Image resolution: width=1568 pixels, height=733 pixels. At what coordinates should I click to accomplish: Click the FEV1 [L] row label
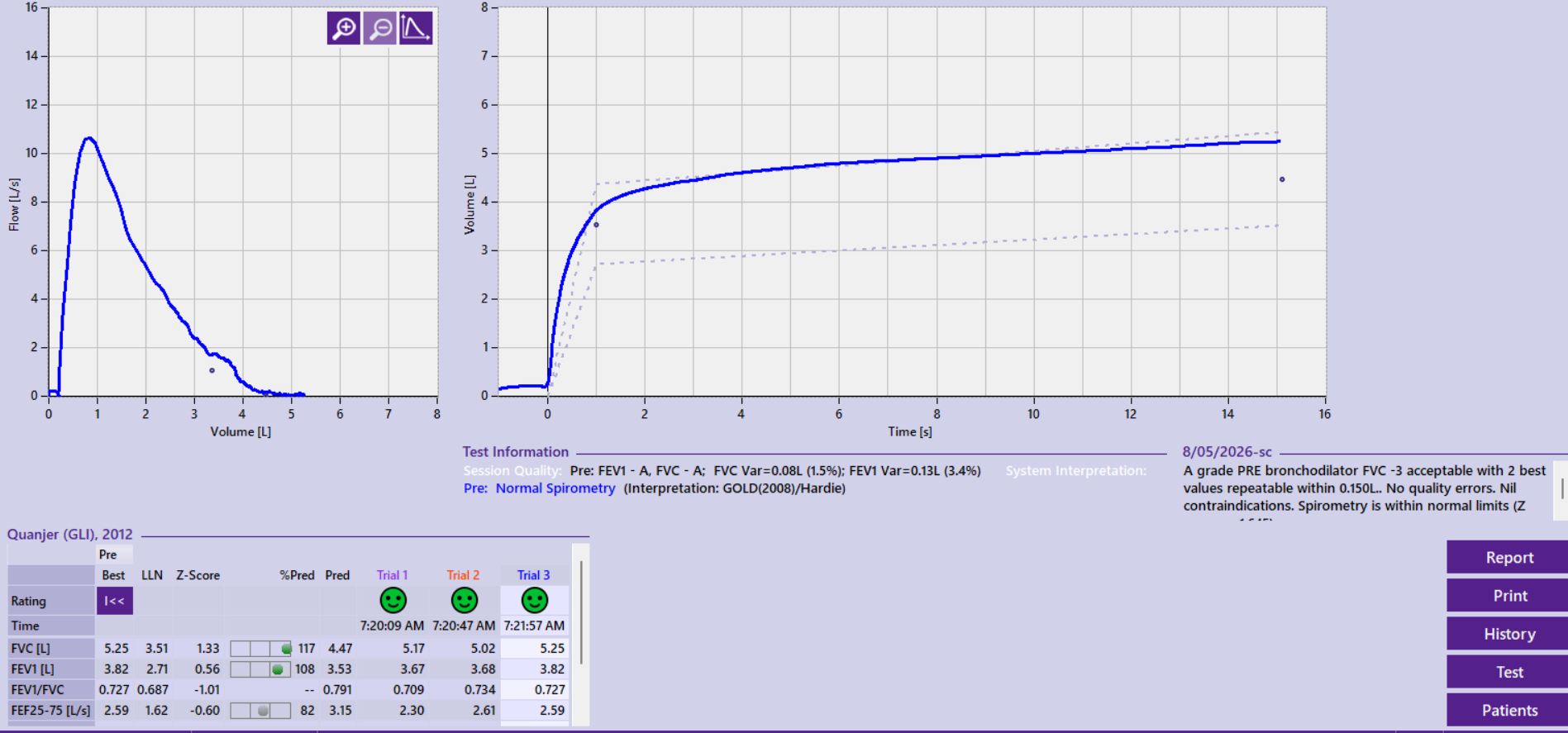[51, 669]
